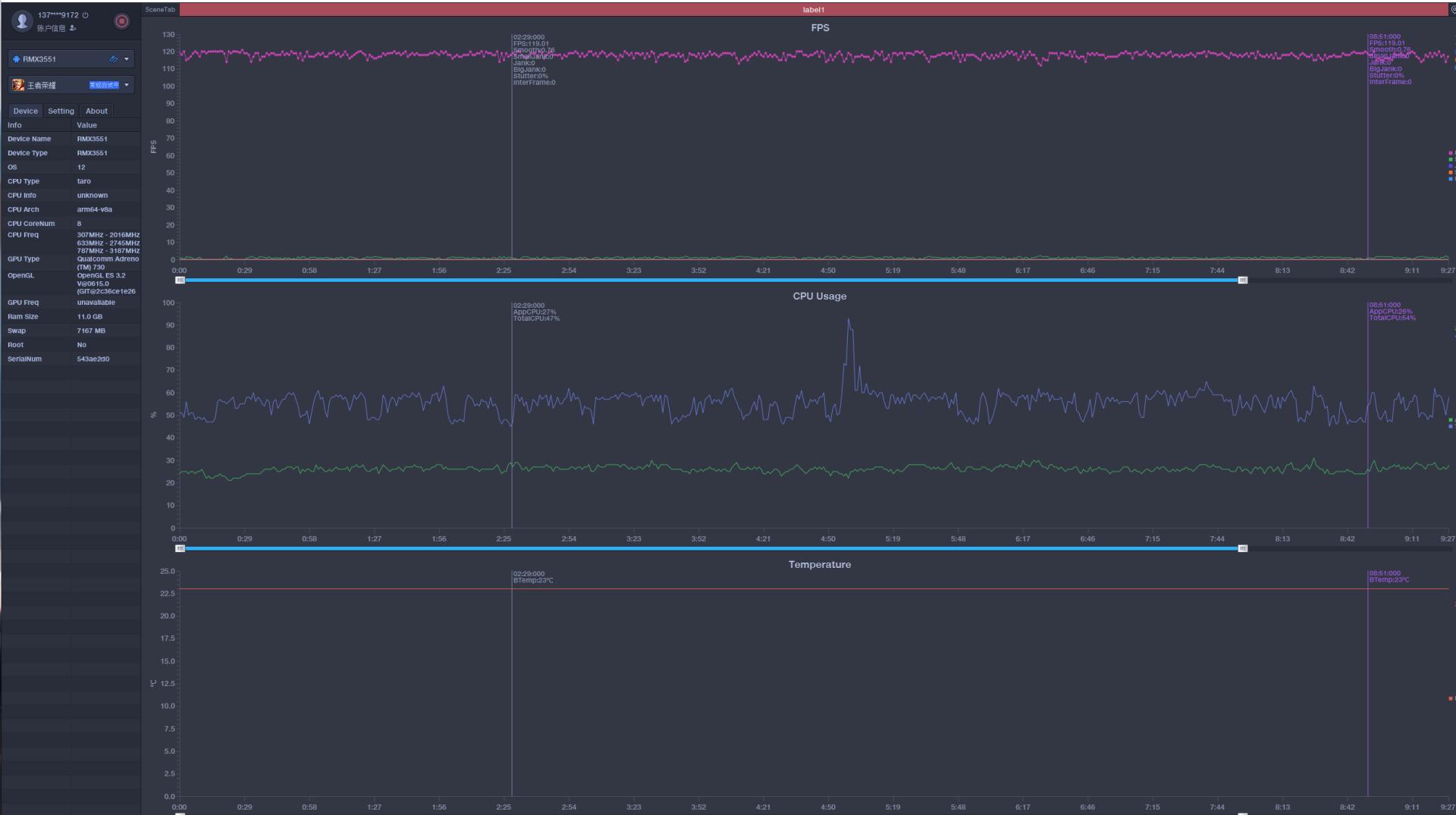Click the logout power icon beside the account number
The image size is (1456, 815).
[x=85, y=15]
